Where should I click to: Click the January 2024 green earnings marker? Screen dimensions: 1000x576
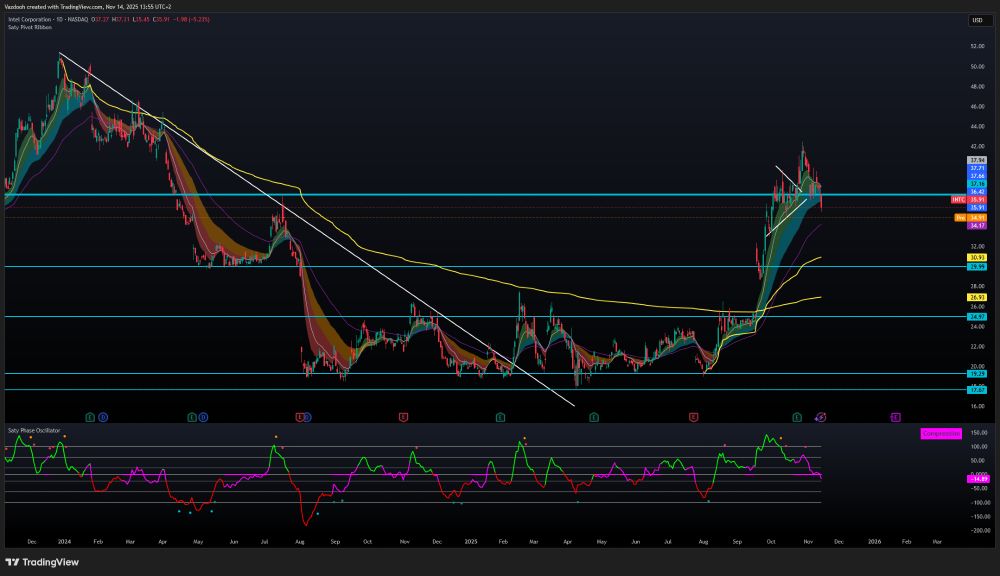coord(90,417)
